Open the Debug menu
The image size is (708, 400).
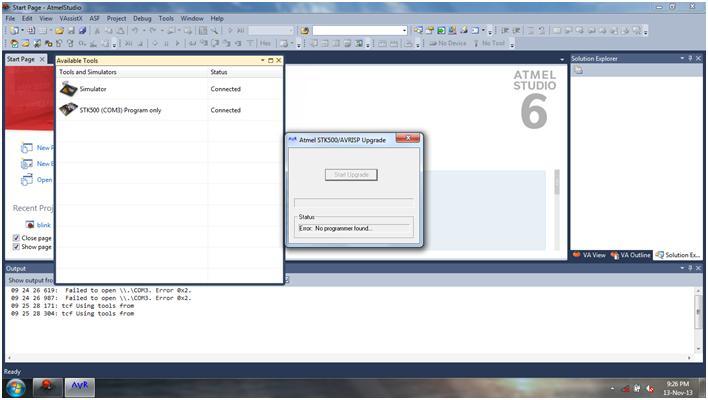point(142,18)
